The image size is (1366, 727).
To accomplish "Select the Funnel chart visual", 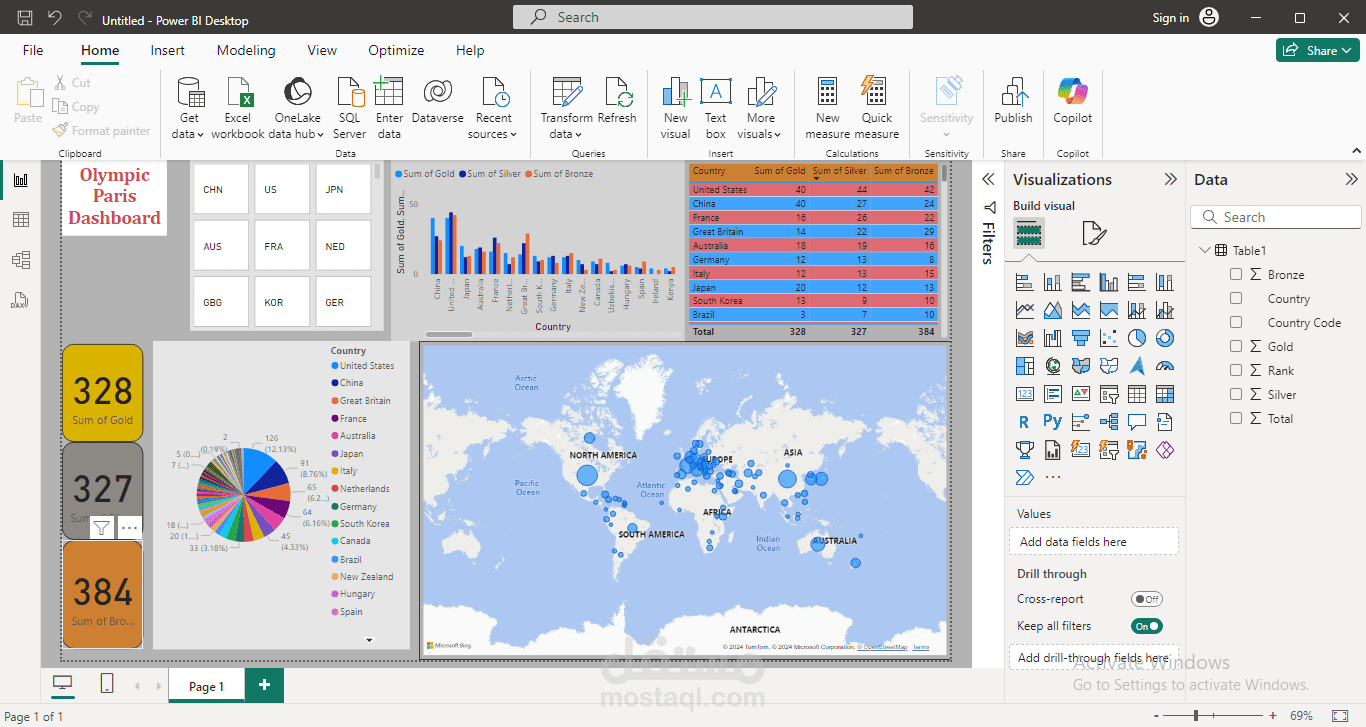I will pyautogui.click(x=1080, y=338).
